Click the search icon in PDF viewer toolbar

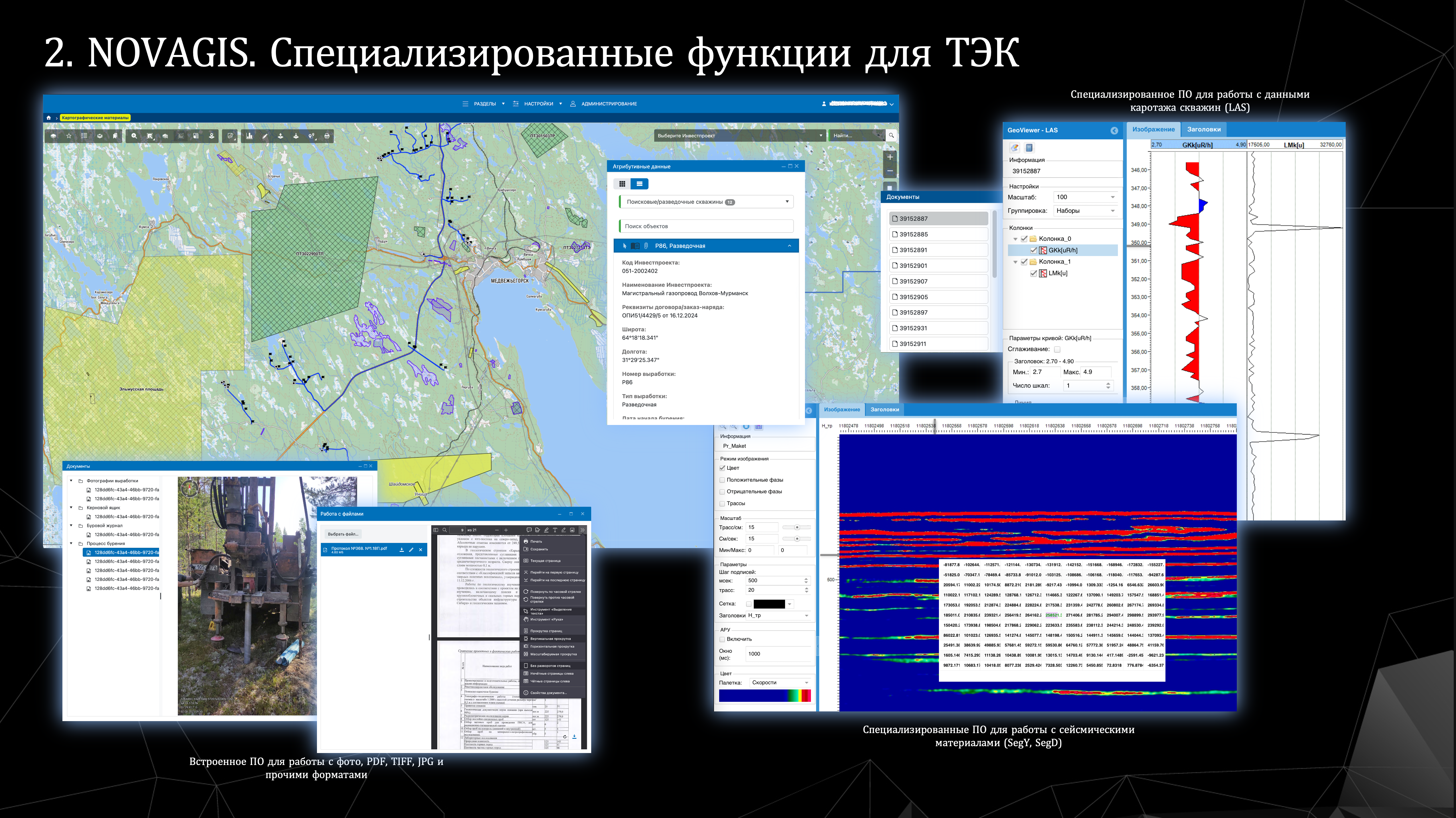click(x=445, y=530)
